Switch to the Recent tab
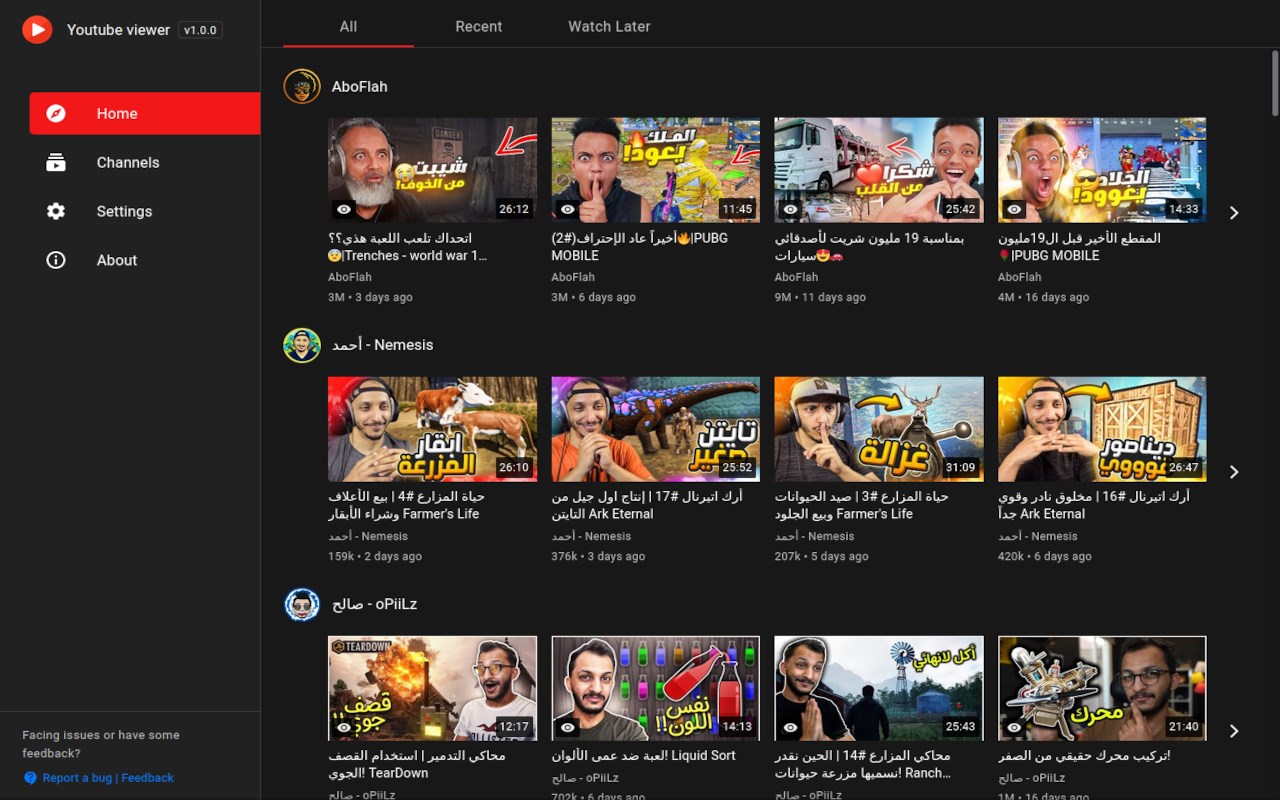 pyautogui.click(x=479, y=26)
